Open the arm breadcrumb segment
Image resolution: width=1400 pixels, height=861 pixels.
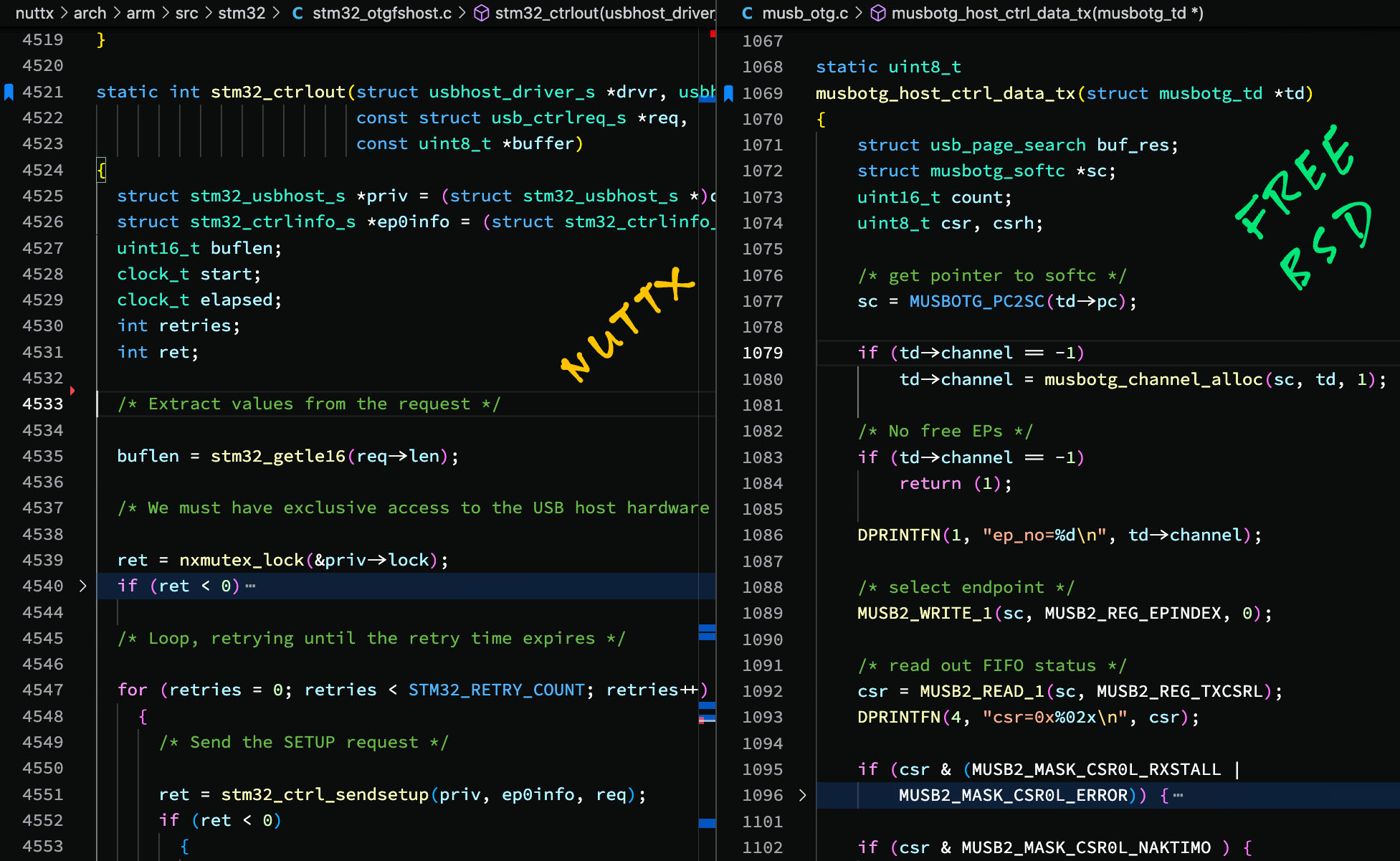[x=141, y=13]
